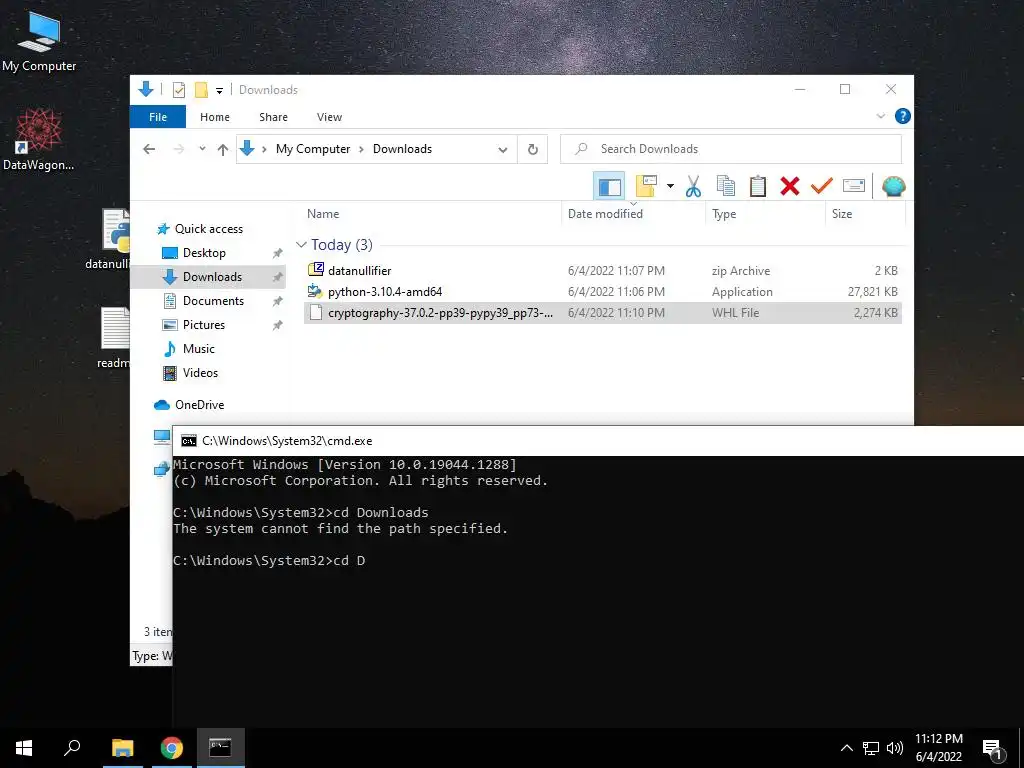This screenshot has height=768, width=1024.
Task: Unpin Desktop using its pin icon
Action: 278,253
